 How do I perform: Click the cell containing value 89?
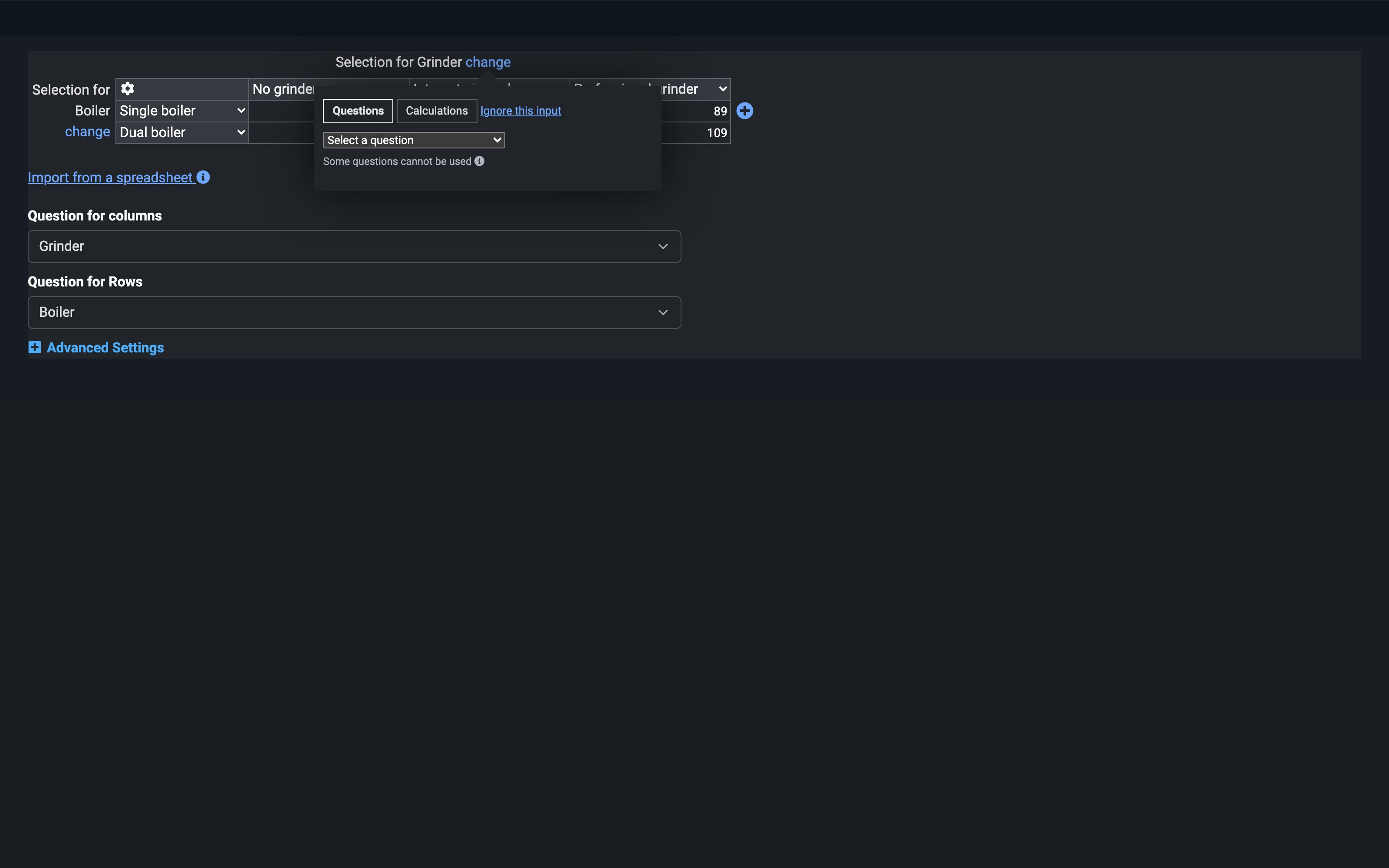point(696,111)
